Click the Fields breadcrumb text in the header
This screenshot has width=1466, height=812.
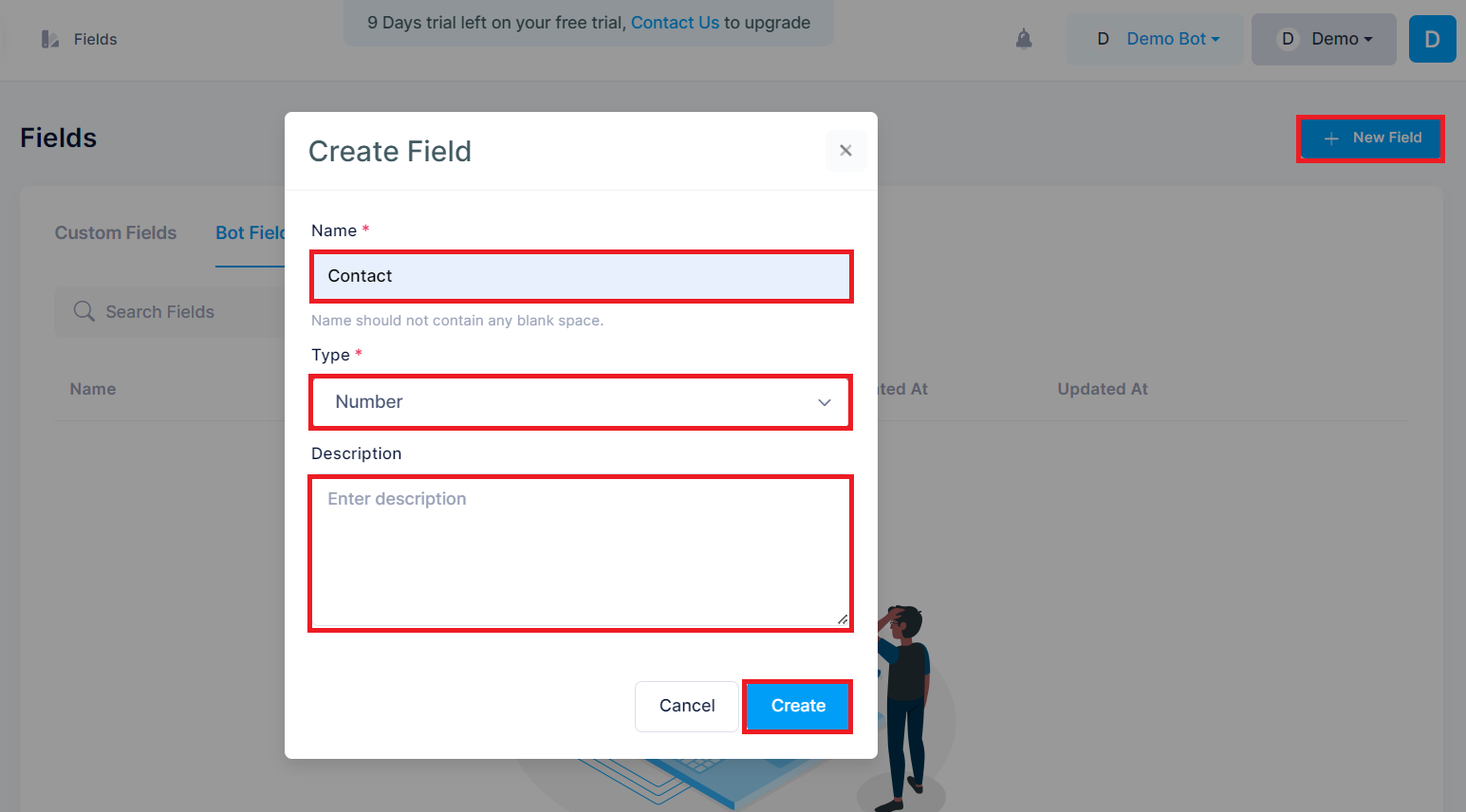[96, 39]
